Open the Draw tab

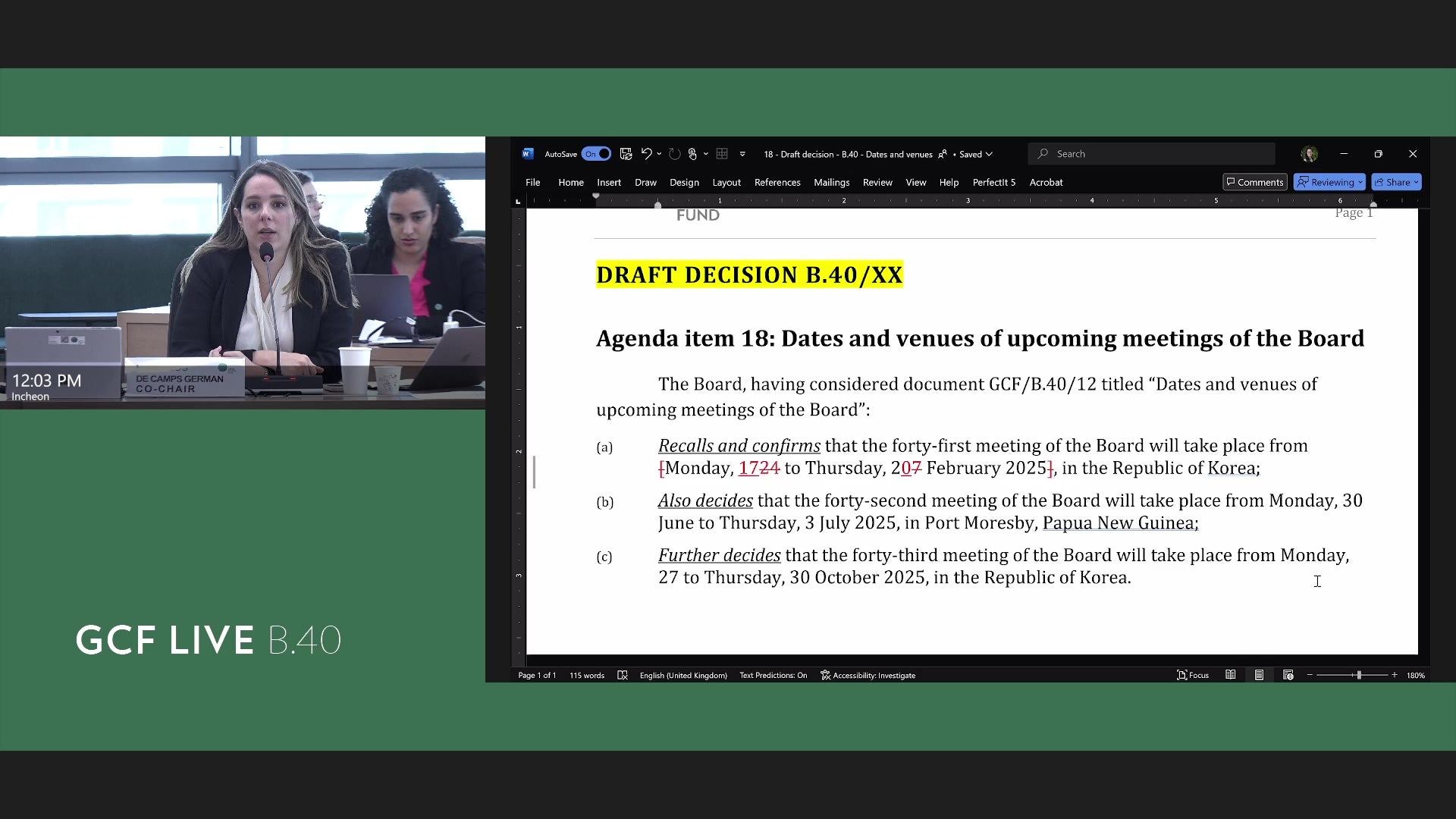[x=645, y=183]
